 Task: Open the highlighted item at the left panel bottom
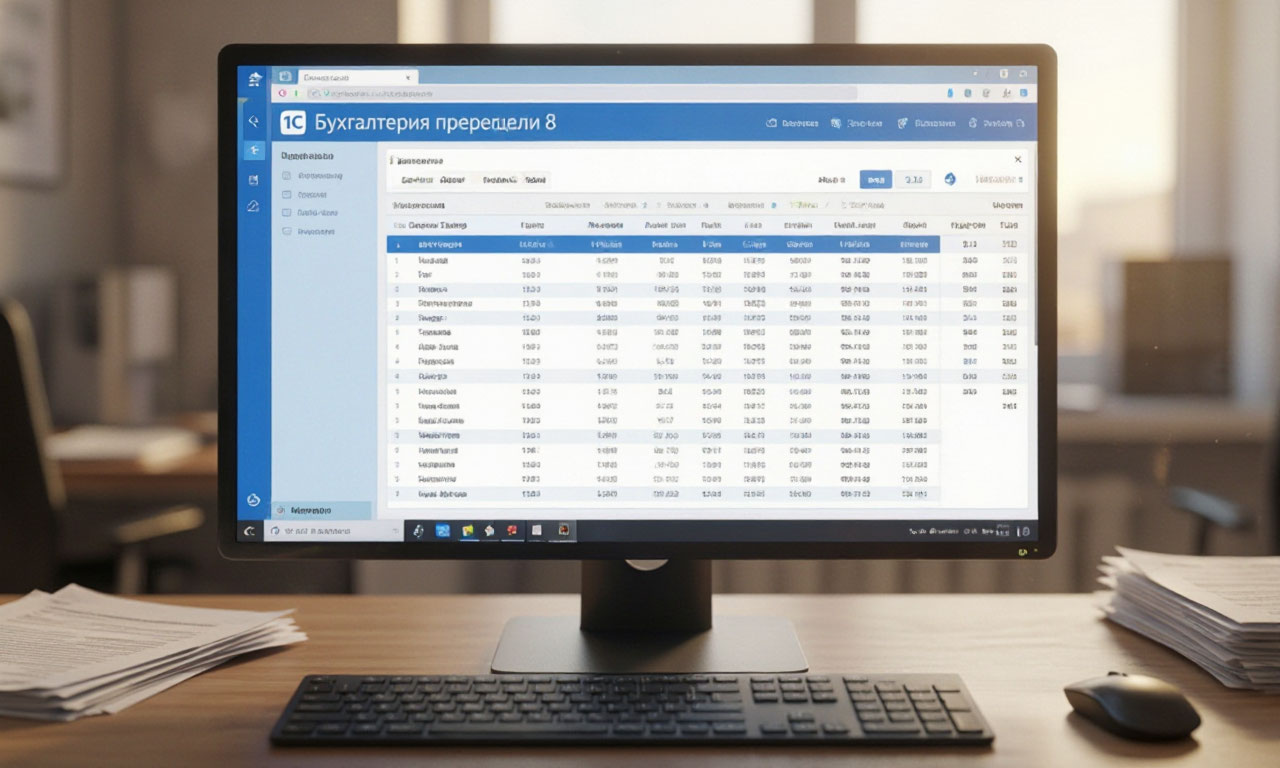click(x=321, y=510)
